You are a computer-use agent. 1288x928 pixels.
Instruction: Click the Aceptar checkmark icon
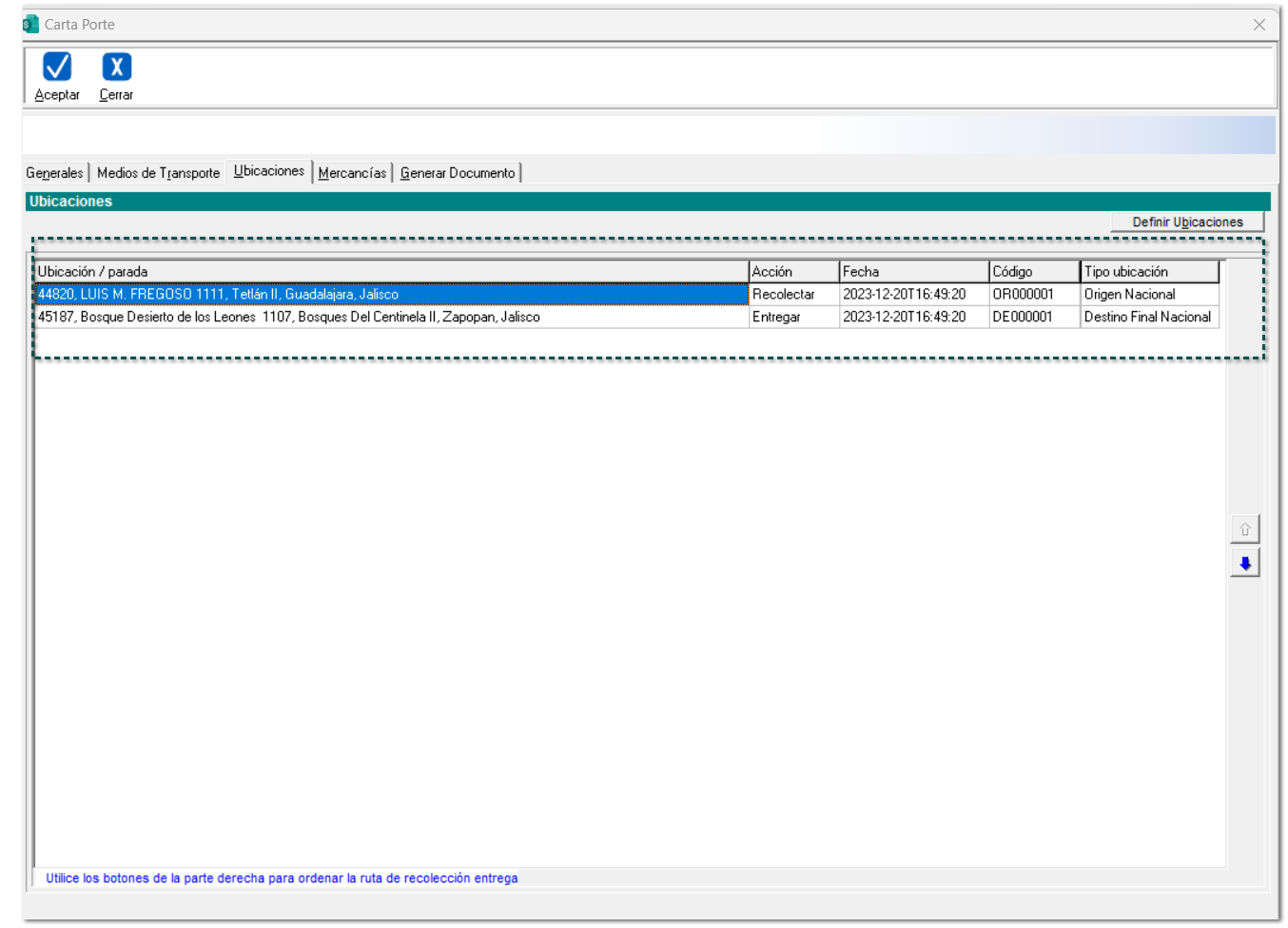point(57,67)
